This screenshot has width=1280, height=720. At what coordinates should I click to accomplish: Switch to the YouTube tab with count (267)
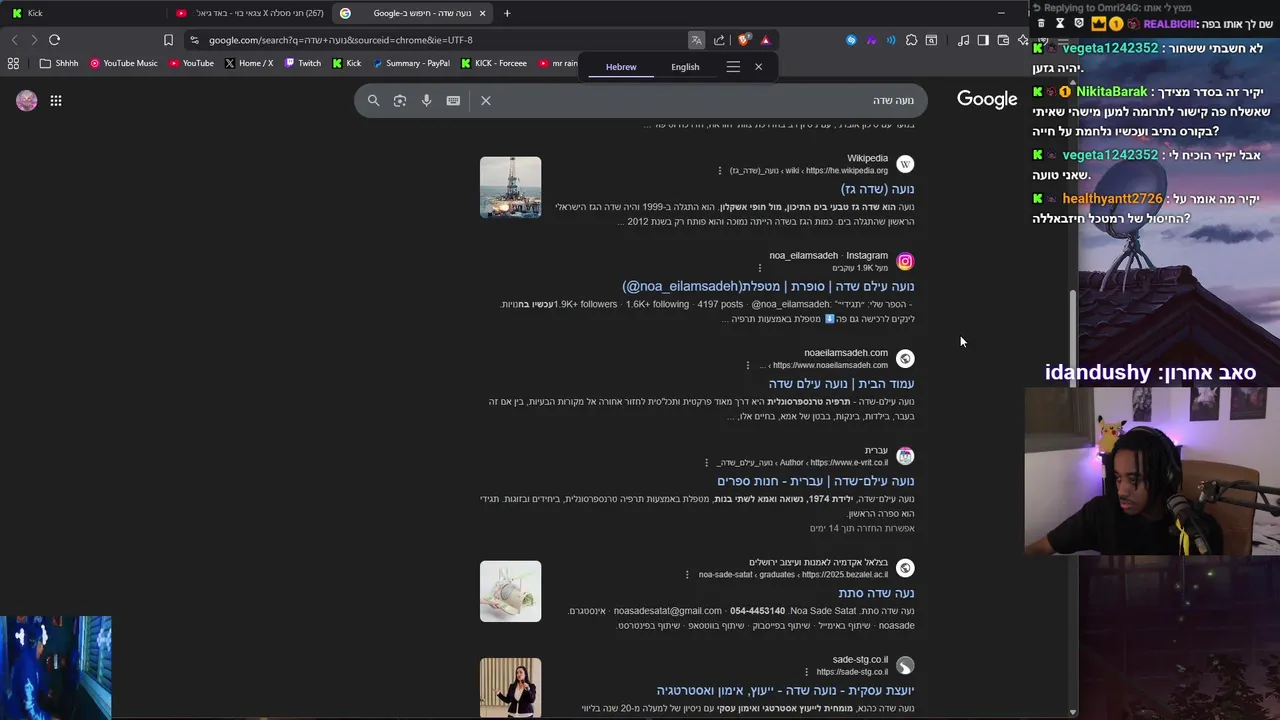click(x=248, y=13)
